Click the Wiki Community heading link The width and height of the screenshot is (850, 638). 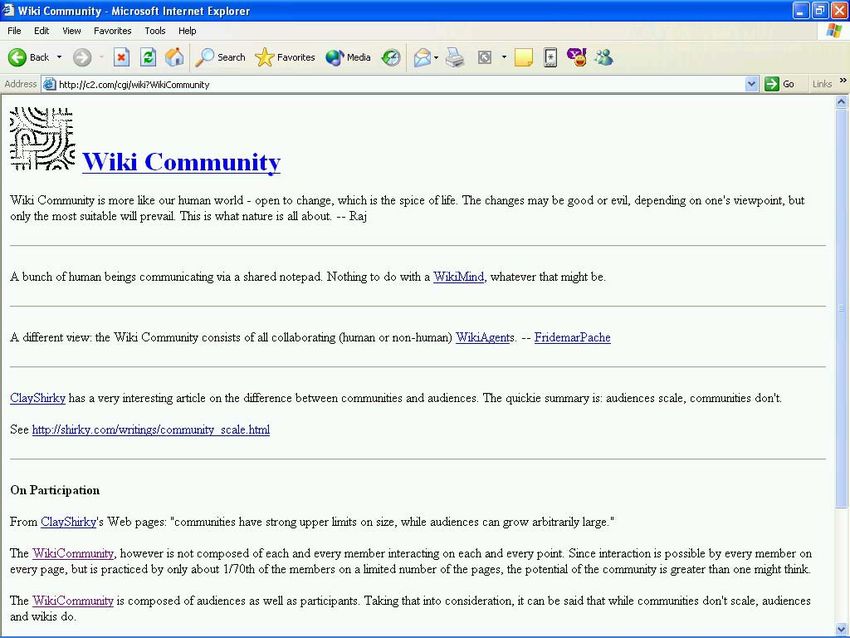181,162
